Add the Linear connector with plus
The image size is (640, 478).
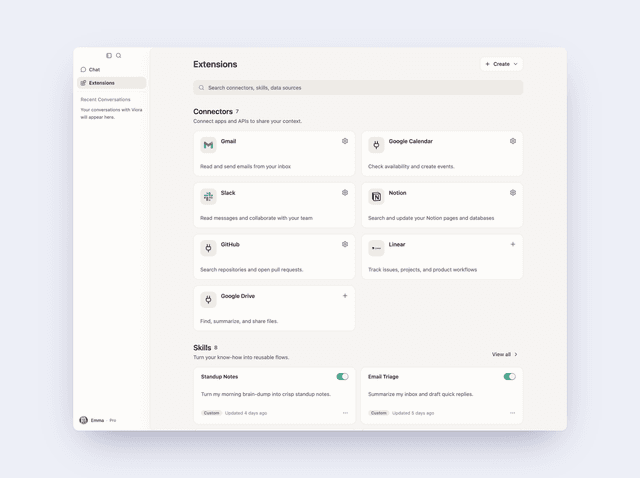coord(513,244)
